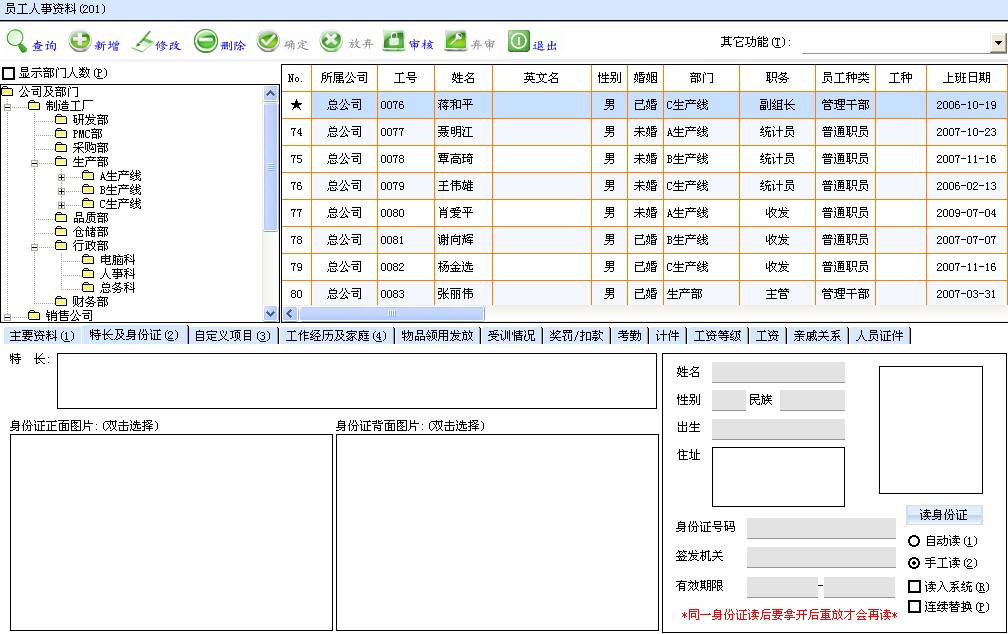Screen dimensions: 1008x634
Task: Open the 工作经历及家庭 tab
Action: [336, 336]
